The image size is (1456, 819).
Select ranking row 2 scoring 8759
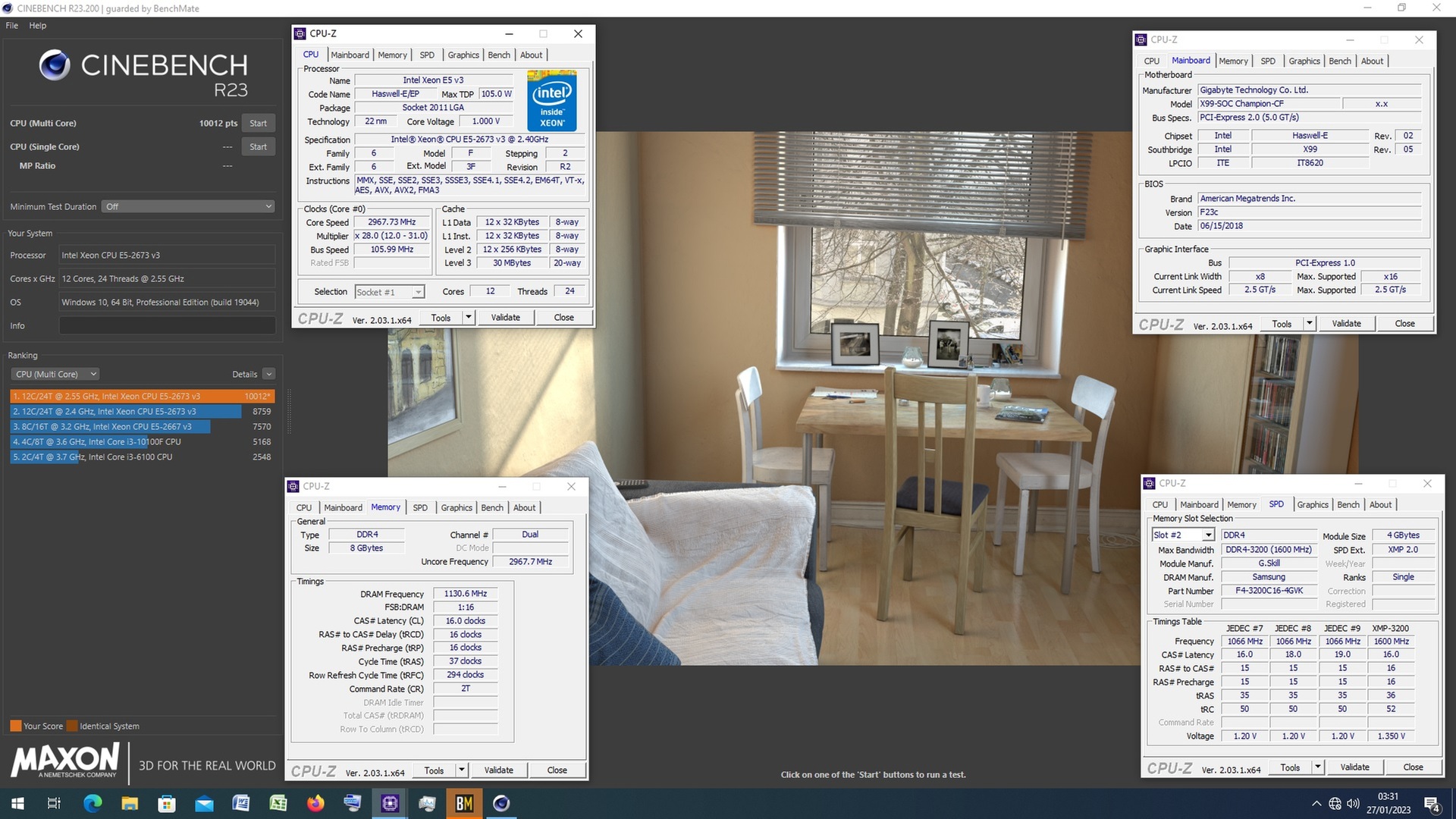coord(142,412)
